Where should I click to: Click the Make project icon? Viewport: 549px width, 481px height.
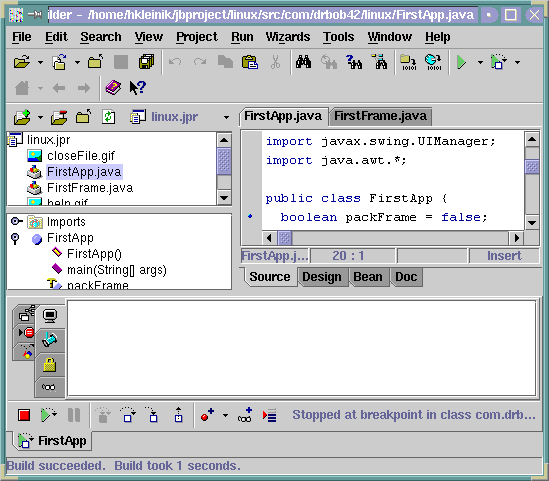tap(408, 62)
